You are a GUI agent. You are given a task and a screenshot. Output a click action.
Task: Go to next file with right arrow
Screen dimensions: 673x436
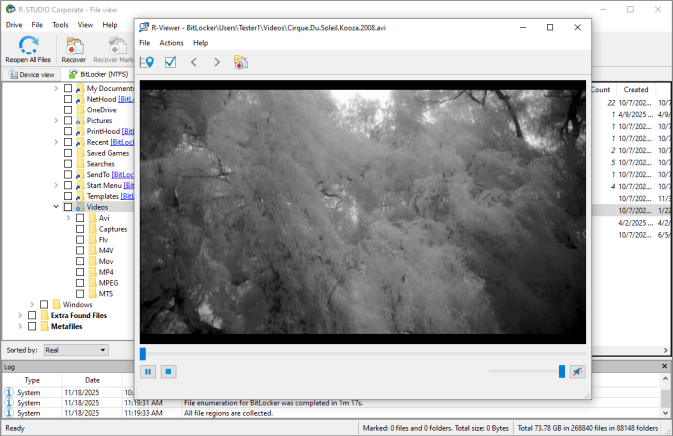pos(217,63)
